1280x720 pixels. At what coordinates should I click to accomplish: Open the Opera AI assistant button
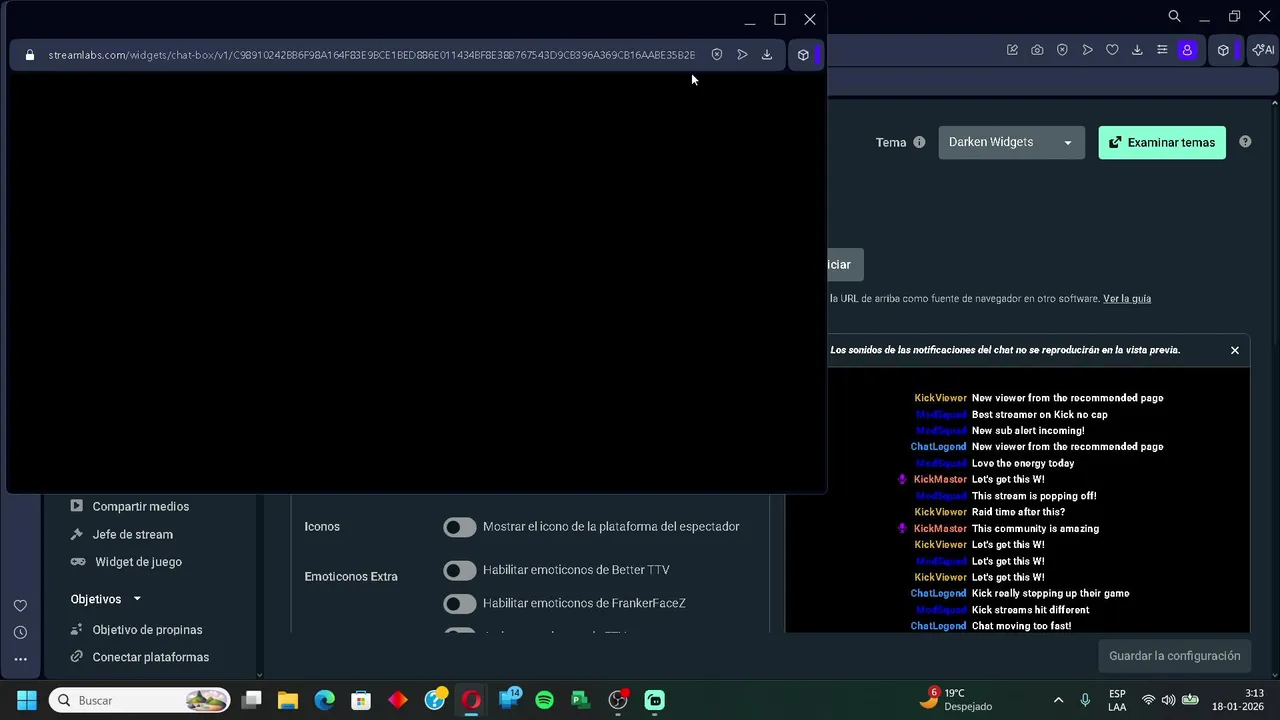1264,50
